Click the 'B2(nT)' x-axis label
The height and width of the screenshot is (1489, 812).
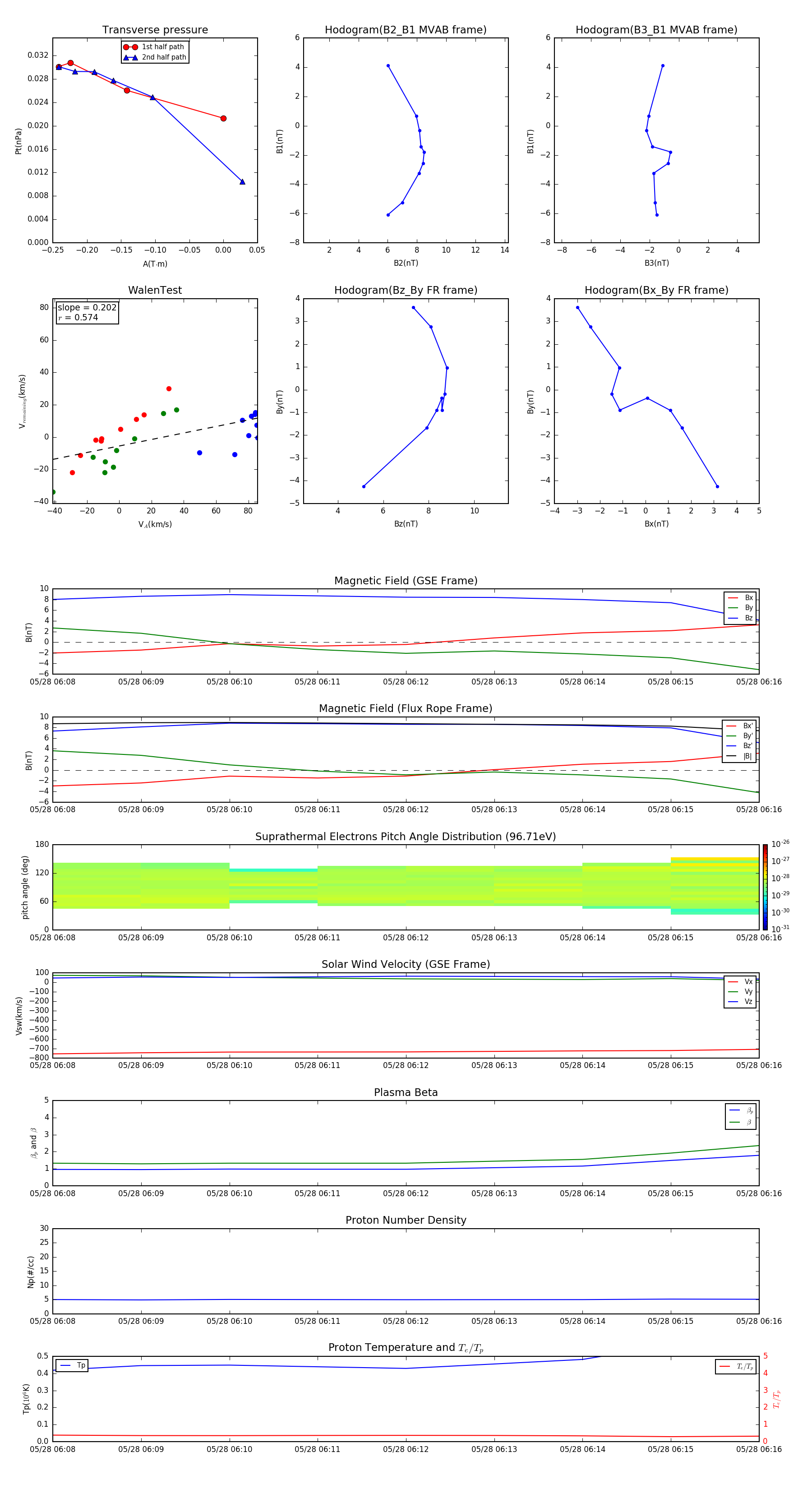(x=406, y=263)
